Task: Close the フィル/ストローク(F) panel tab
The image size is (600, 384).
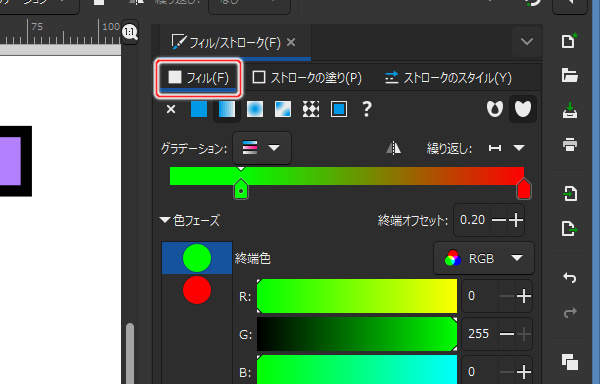Action: 291,42
